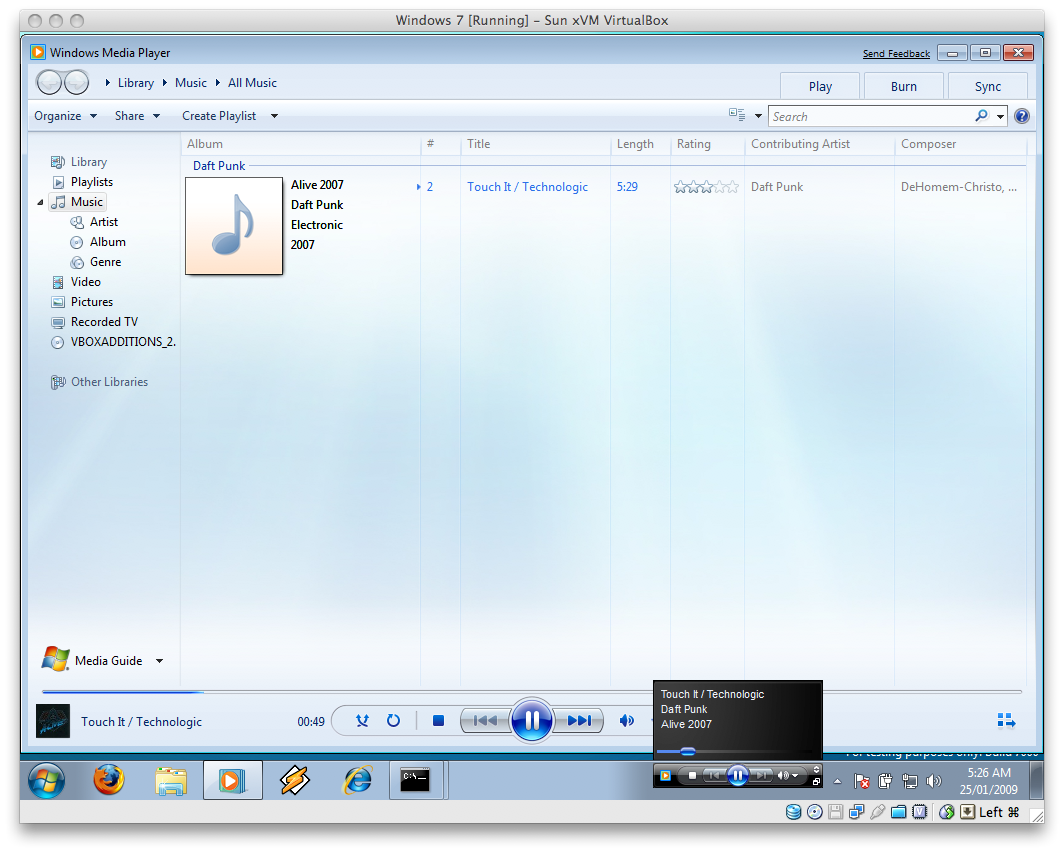Switch to the Burn tab
1064x853 pixels.
(x=903, y=86)
